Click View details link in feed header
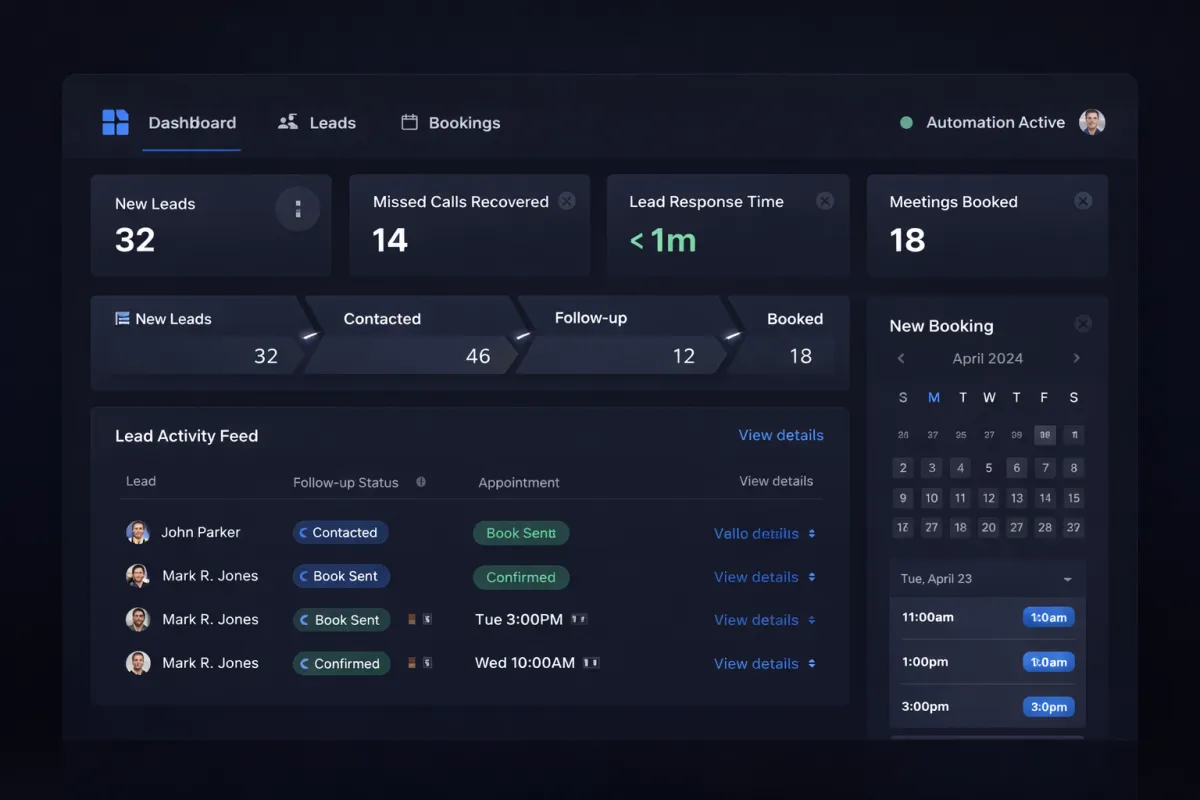 [780, 435]
